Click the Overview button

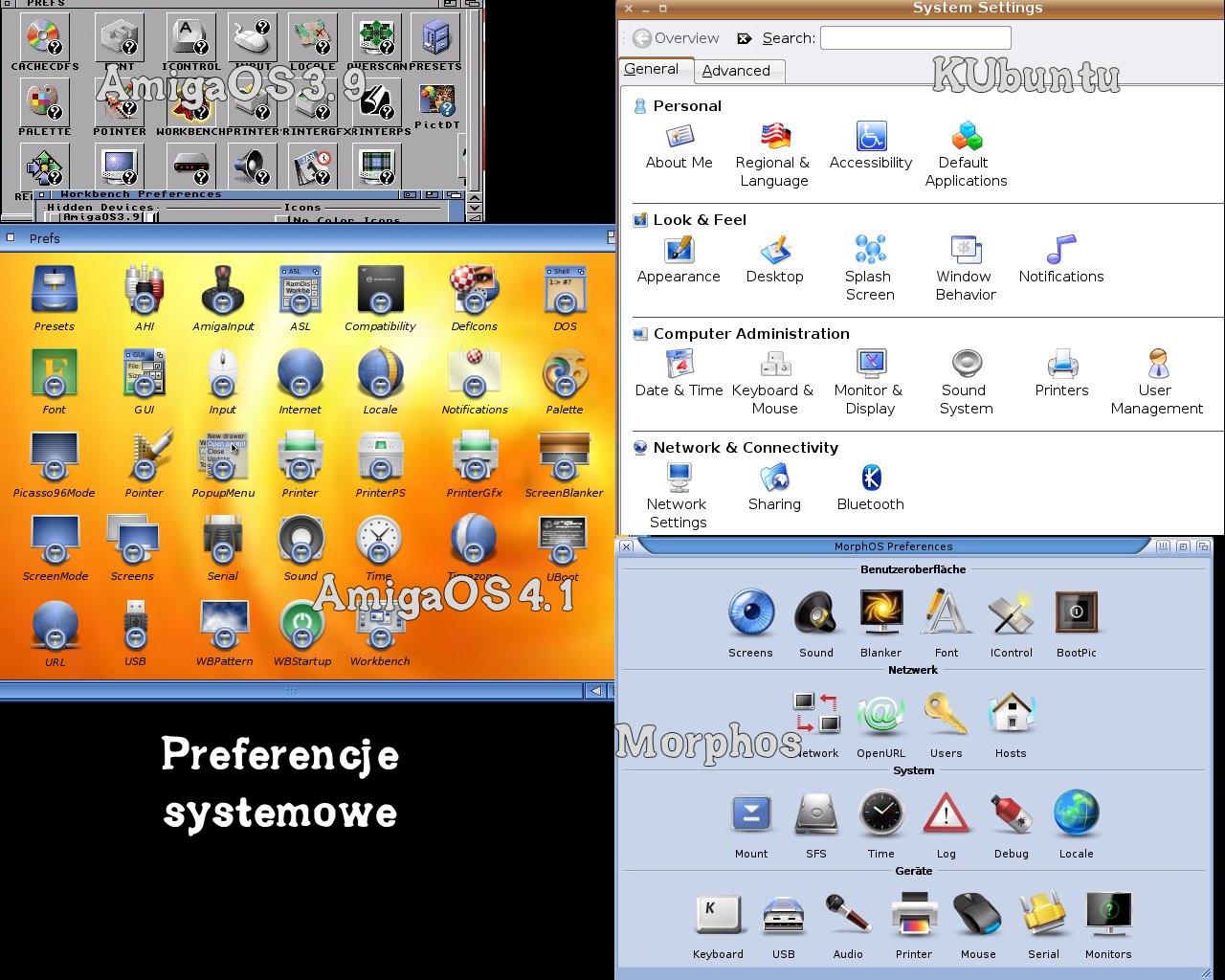click(677, 38)
